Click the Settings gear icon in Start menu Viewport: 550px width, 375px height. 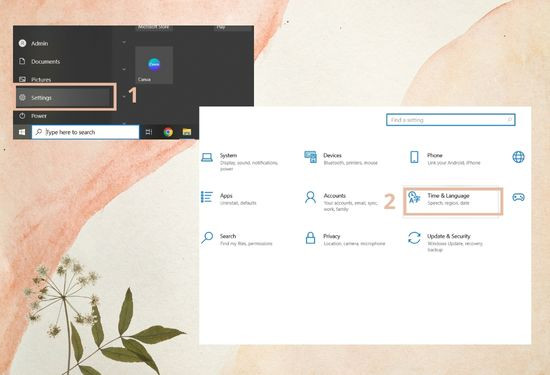tap(22, 98)
